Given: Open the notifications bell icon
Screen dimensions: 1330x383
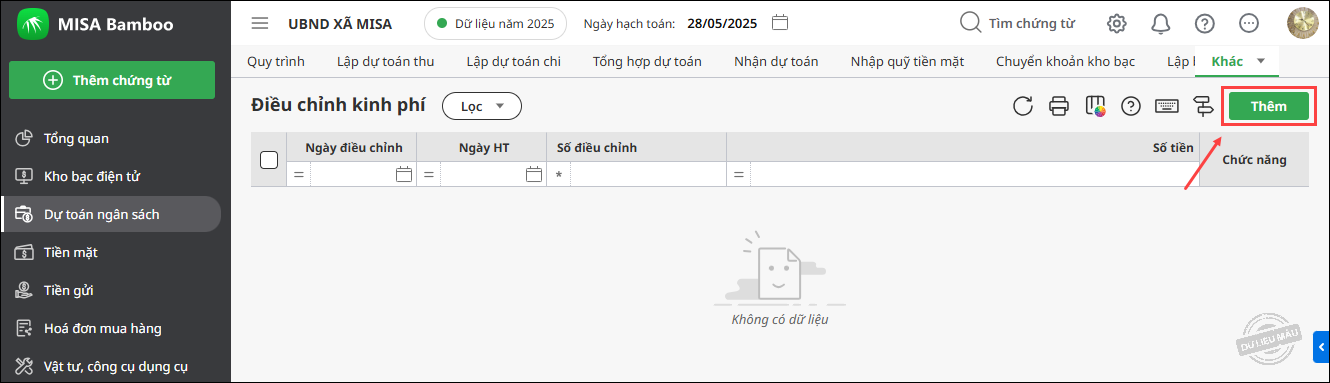Looking at the screenshot, I should pyautogui.click(x=1161, y=23).
